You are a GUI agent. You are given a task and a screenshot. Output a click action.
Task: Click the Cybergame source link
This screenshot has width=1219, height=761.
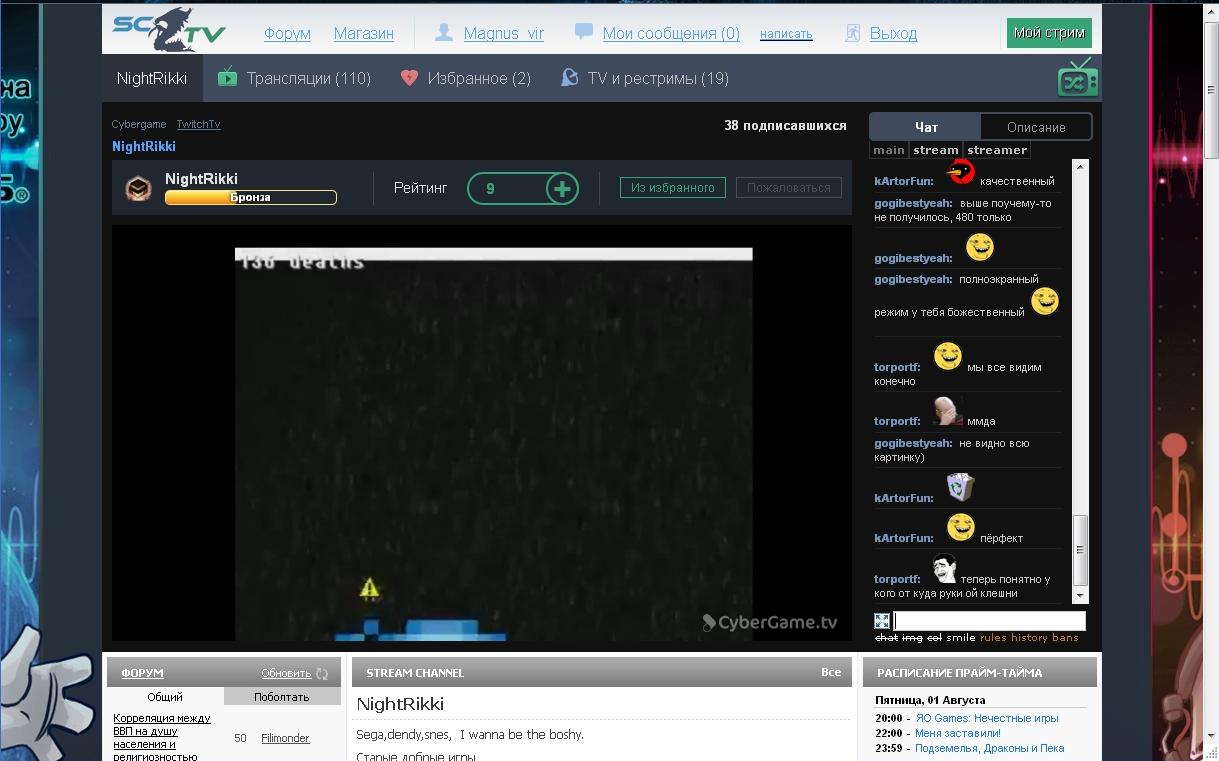click(x=139, y=124)
